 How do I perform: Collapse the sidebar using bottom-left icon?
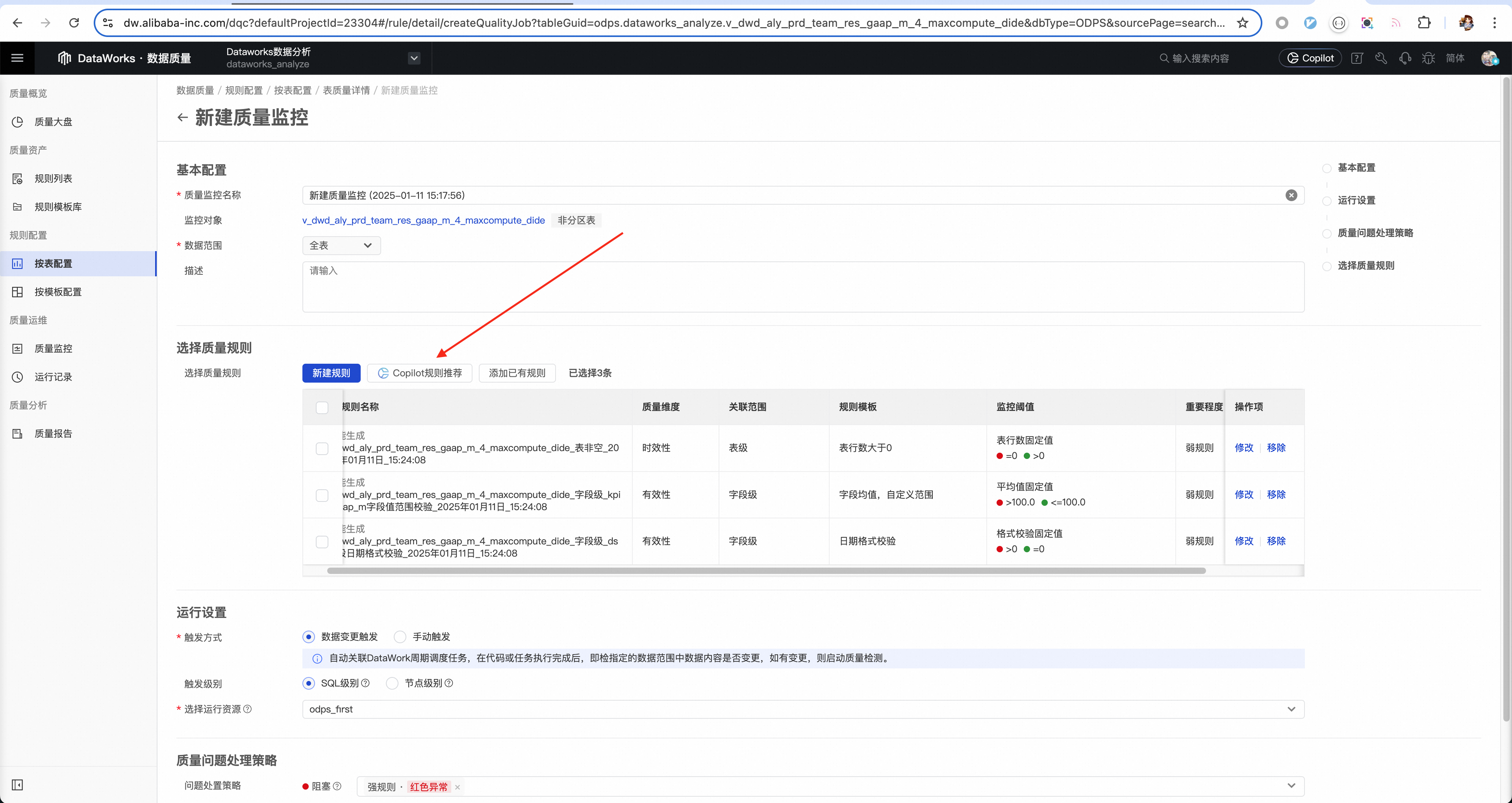pyautogui.click(x=17, y=785)
